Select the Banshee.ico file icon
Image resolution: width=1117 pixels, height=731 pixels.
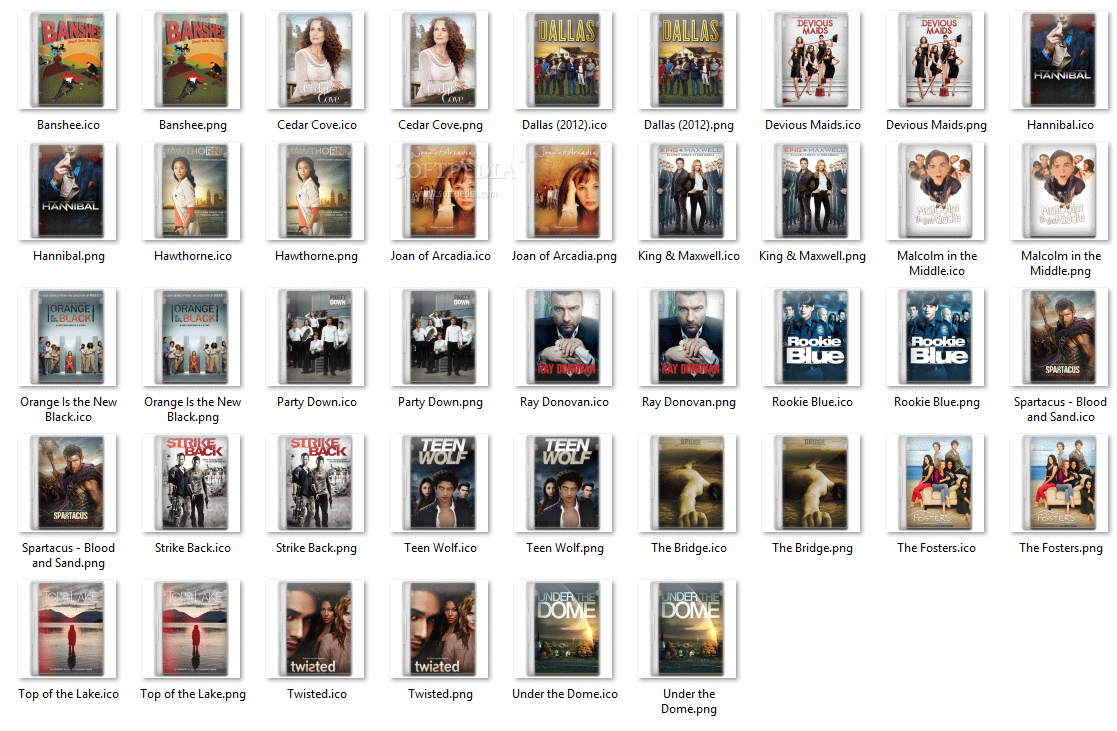68,60
